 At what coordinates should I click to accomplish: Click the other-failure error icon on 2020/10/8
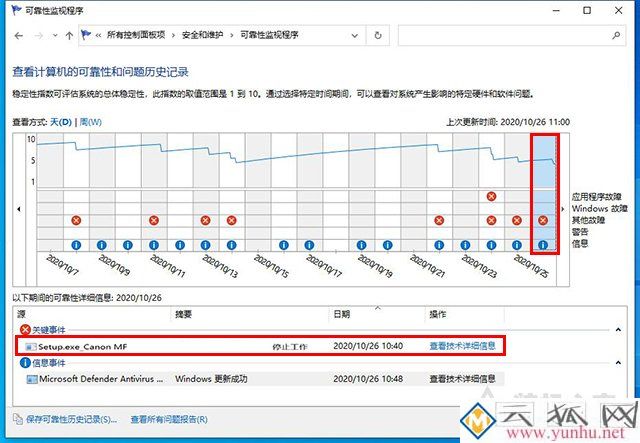click(x=76, y=220)
